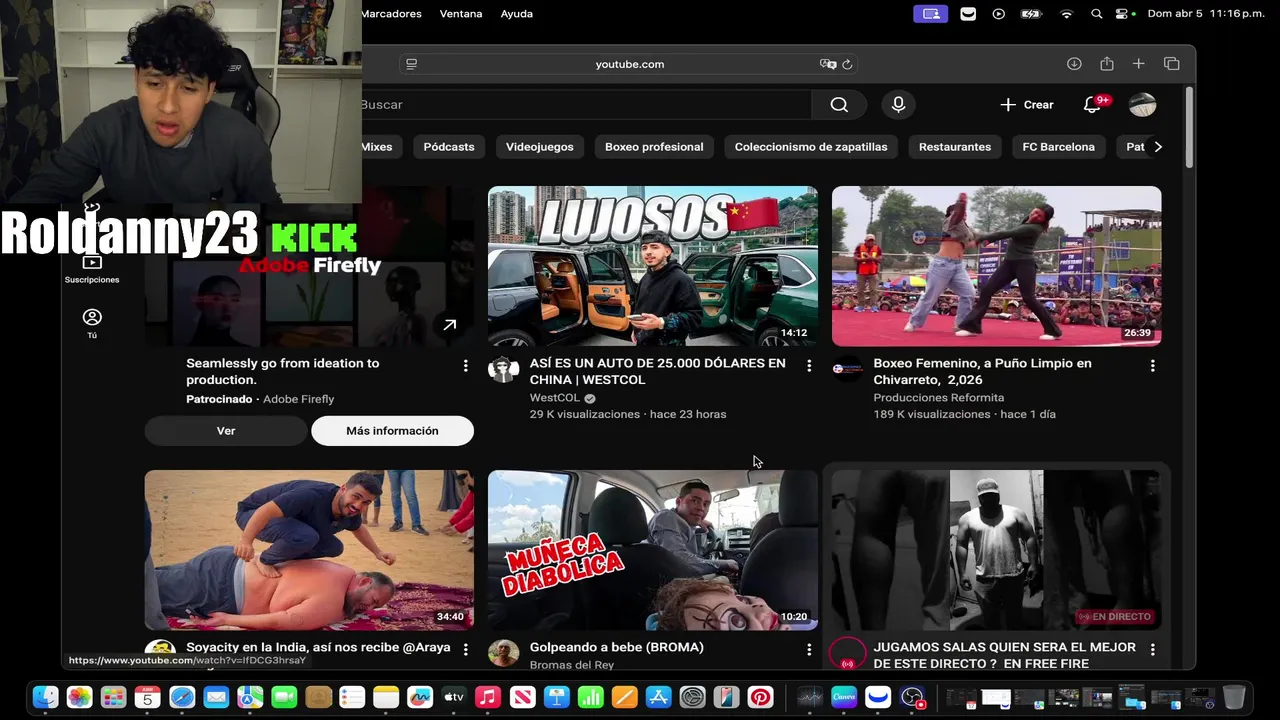Click the translate icon in address bar
This screenshot has height=720, width=1280.
coord(828,64)
